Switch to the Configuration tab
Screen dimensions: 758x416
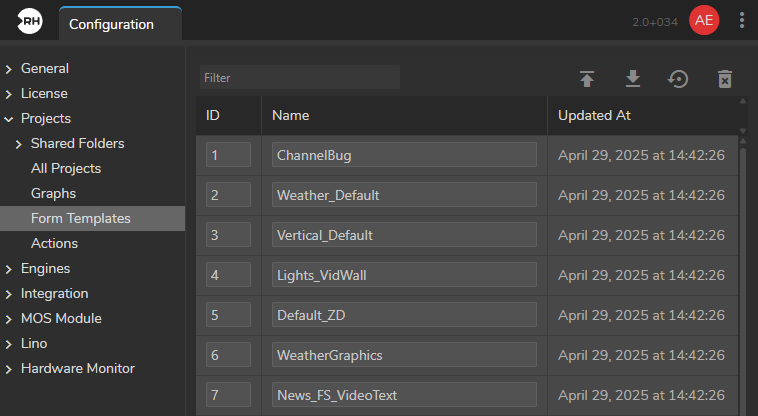tap(120, 24)
